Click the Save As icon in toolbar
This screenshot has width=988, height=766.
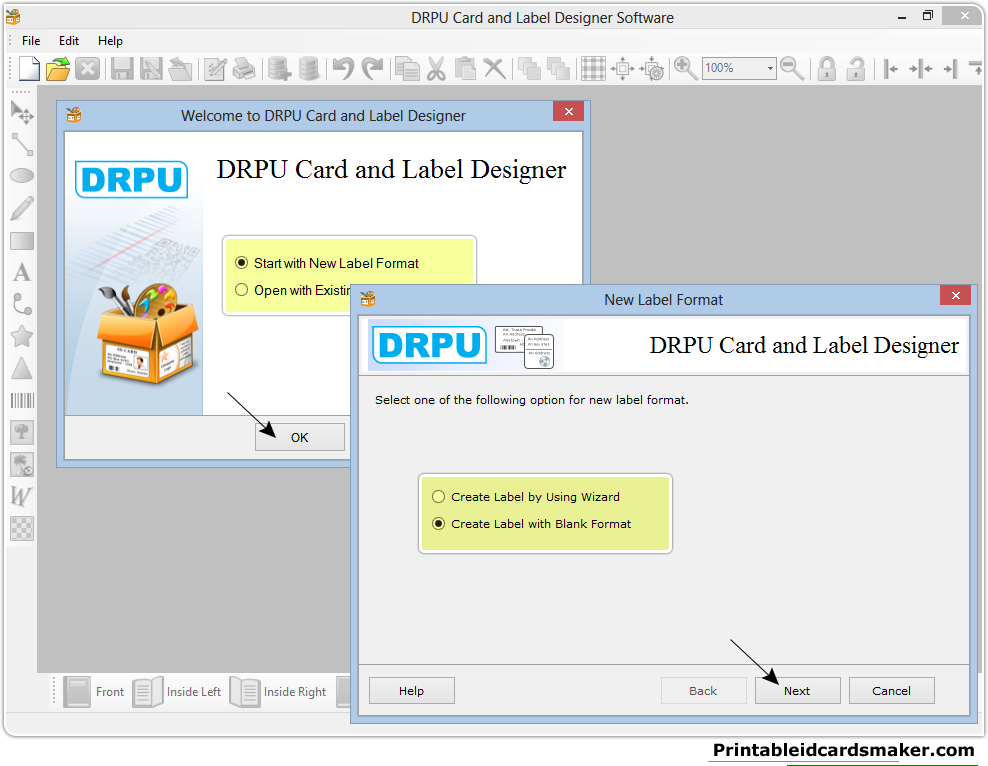point(151,68)
